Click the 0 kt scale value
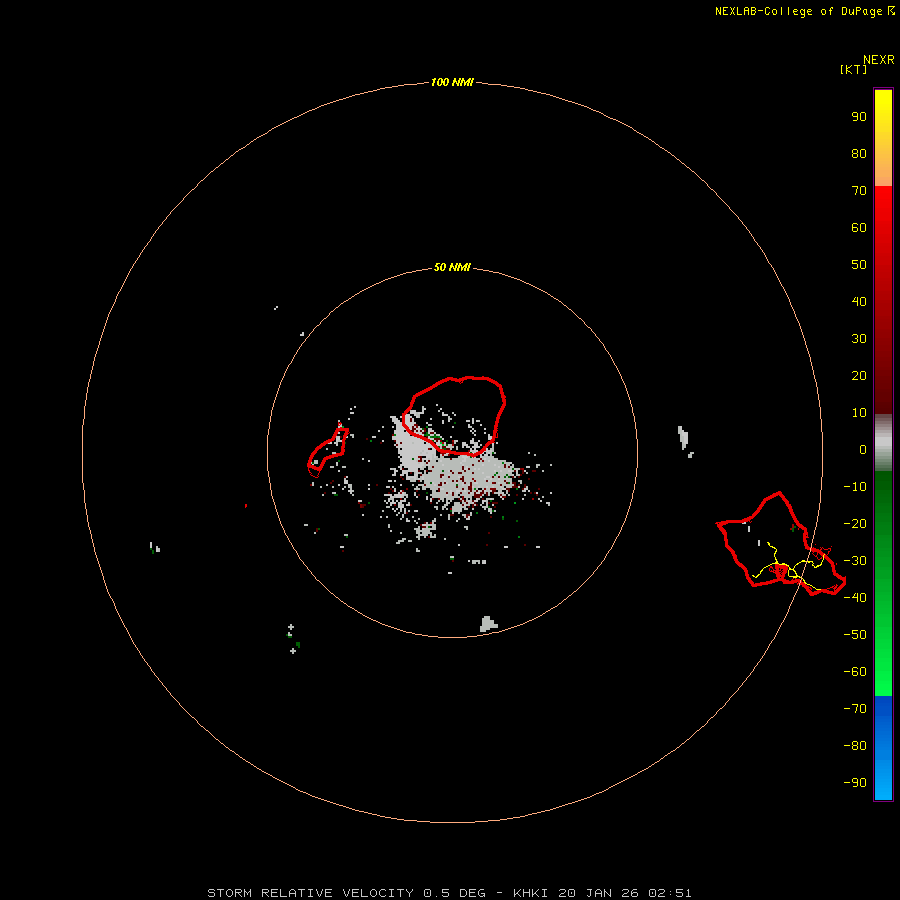This screenshot has height=900, width=900. tap(863, 449)
